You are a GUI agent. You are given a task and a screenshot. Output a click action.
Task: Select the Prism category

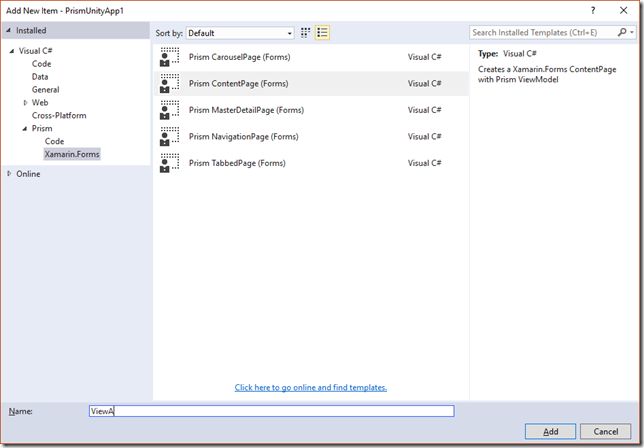(x=42, y=129)
